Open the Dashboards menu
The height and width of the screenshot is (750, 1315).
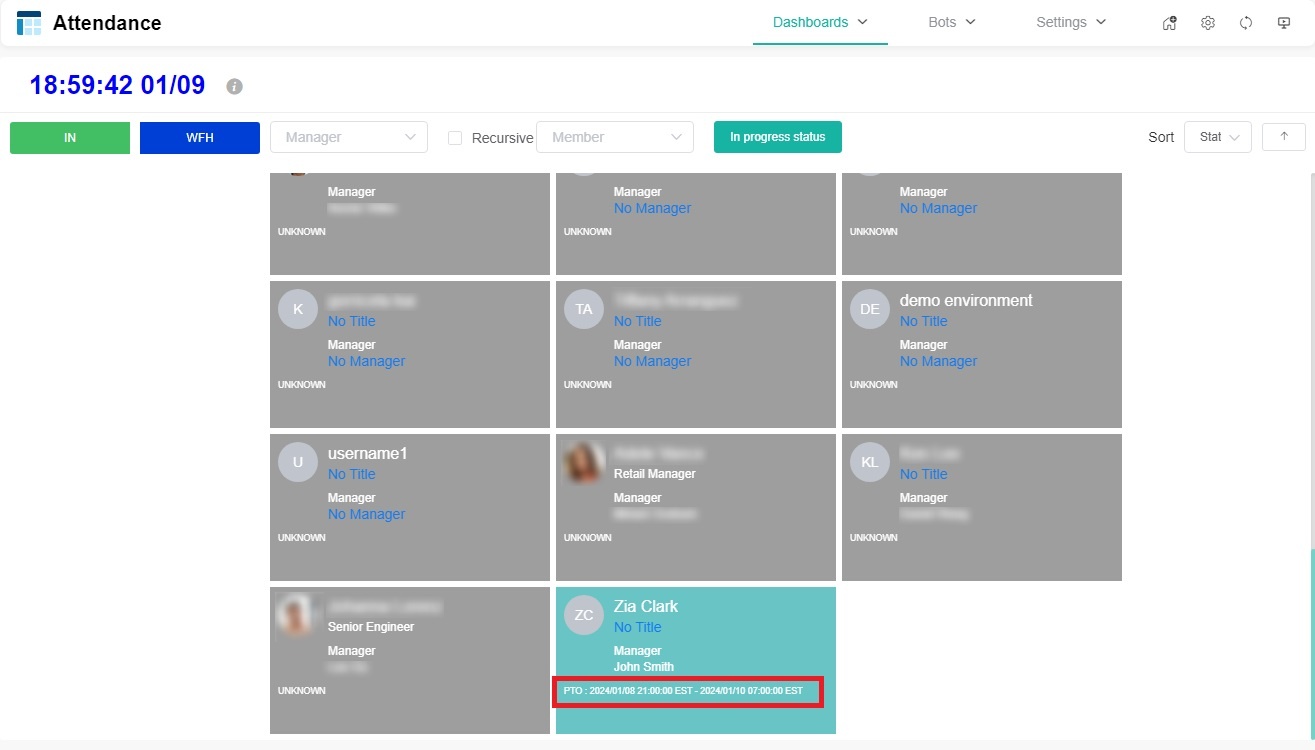coord(820,22)
